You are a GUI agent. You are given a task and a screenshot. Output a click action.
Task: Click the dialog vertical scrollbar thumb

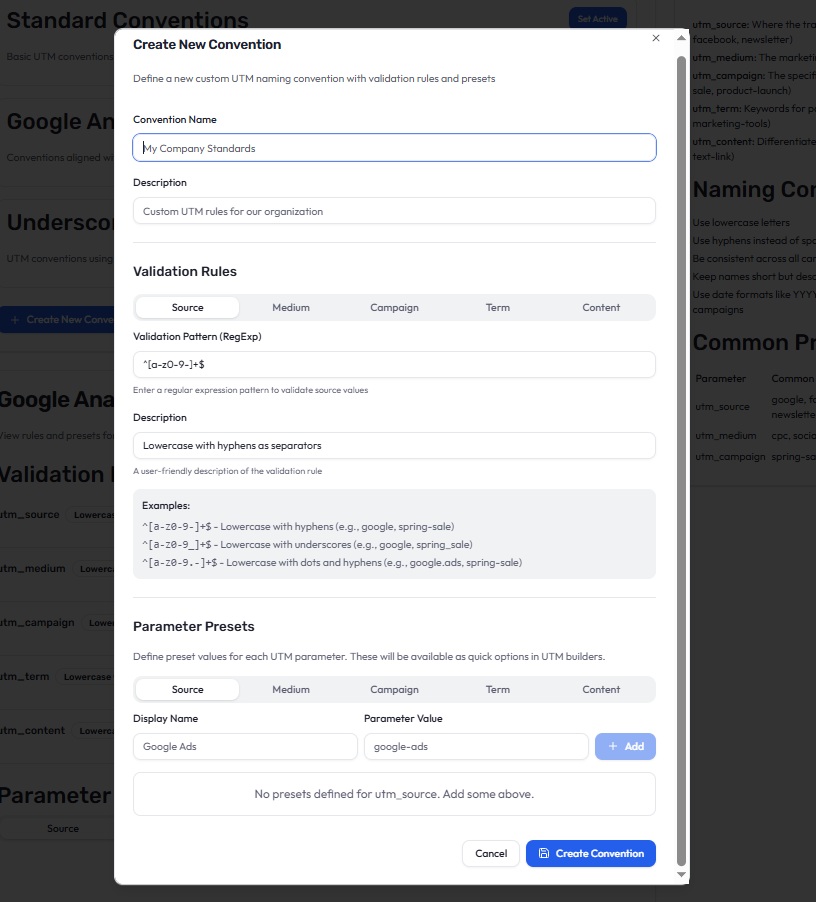[681, 460]
